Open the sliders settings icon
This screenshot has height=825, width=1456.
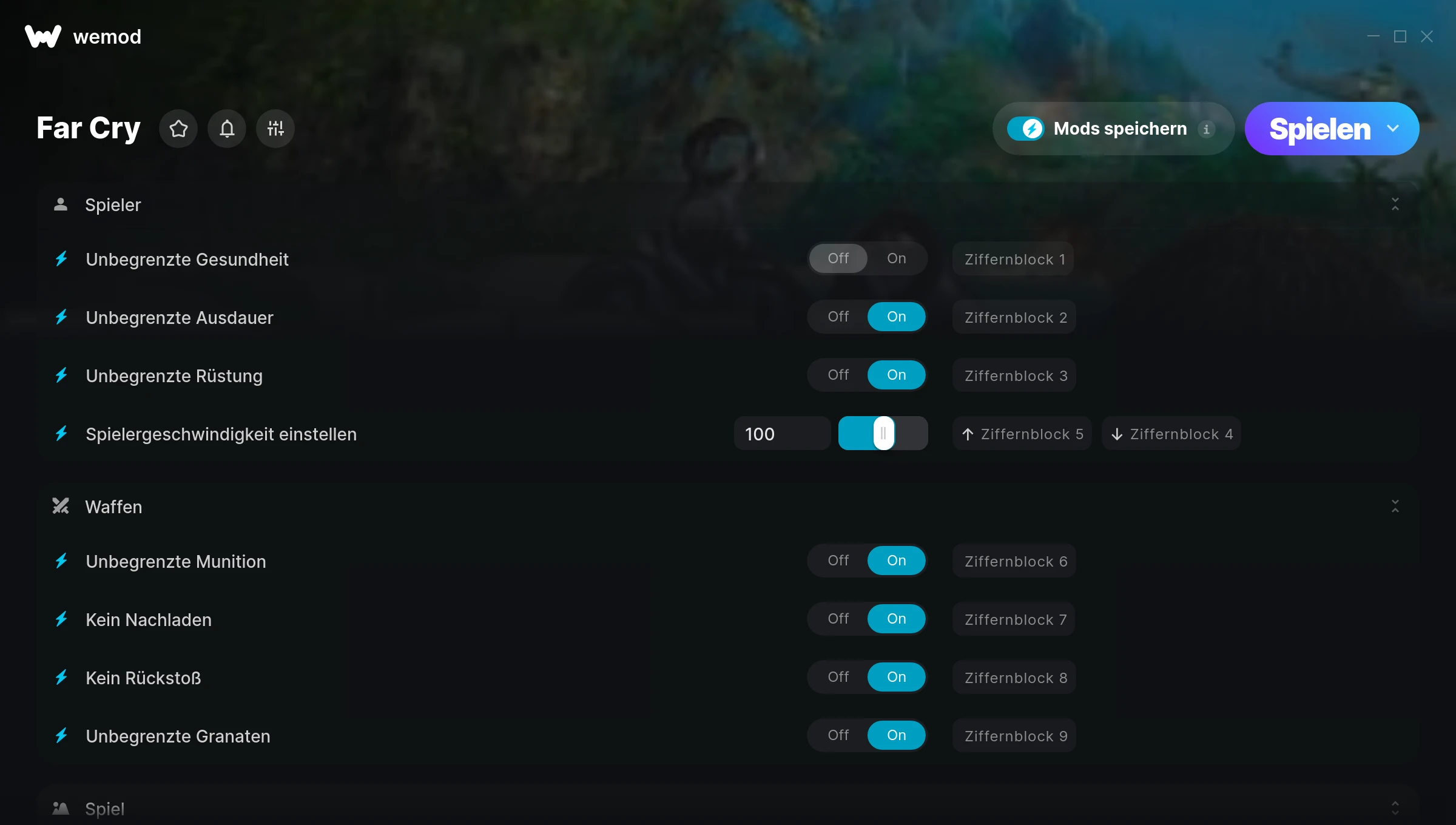[275, 129]
